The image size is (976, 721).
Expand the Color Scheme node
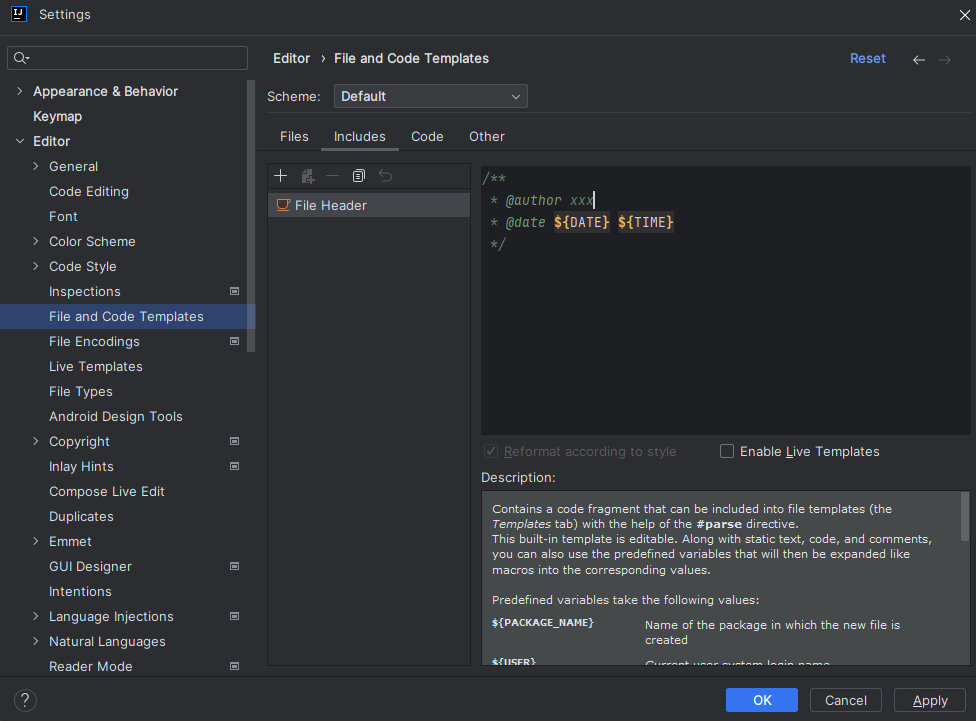pyautogui.click(x=35, y=241)
